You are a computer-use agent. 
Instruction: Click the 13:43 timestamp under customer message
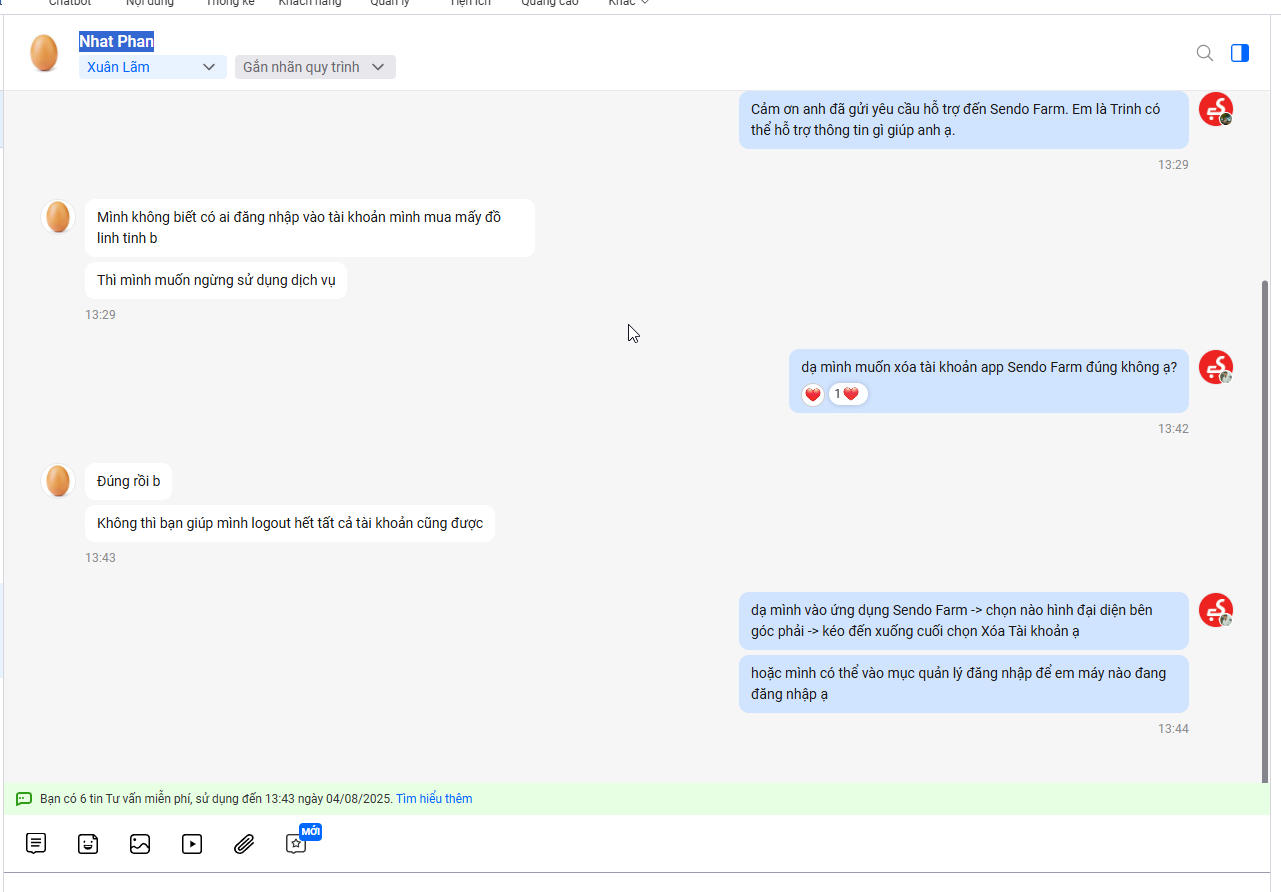click(x=100, y=558)
